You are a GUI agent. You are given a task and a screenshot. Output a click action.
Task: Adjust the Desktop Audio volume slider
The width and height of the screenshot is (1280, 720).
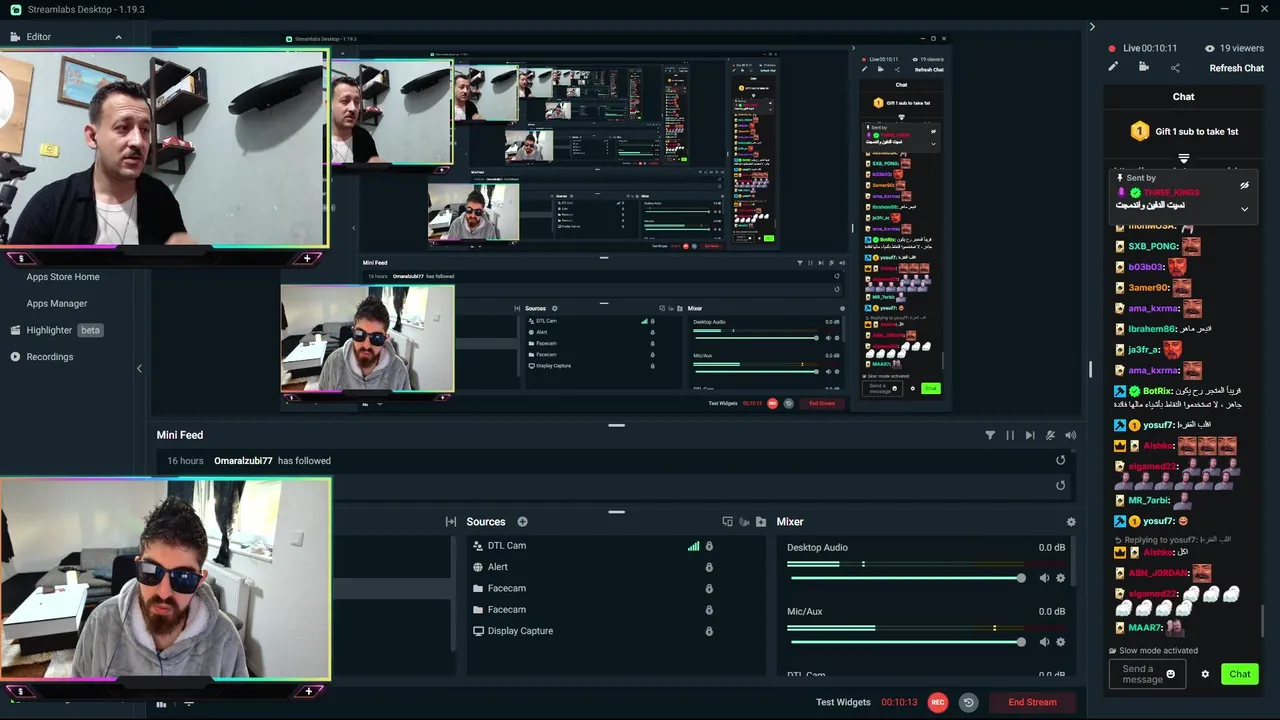tap(906, 578)
